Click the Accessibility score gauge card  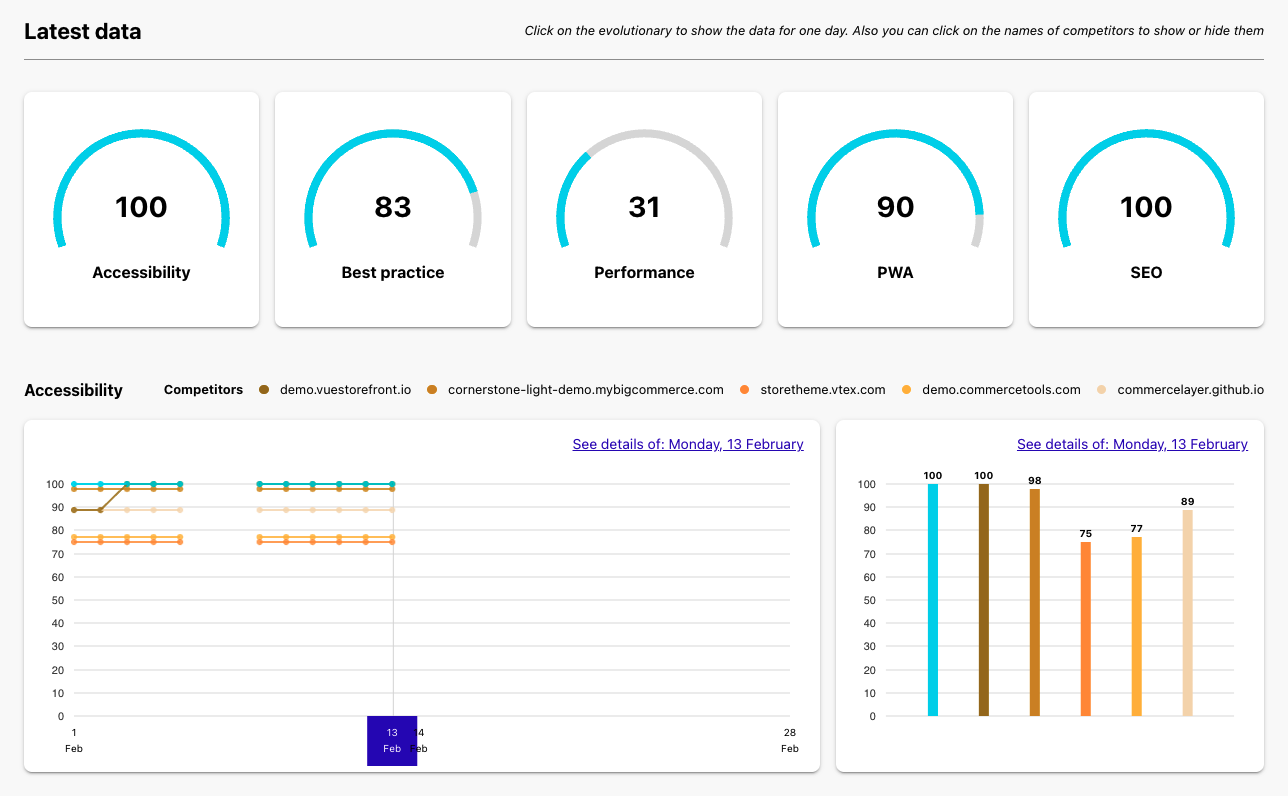tap(141, 209)
